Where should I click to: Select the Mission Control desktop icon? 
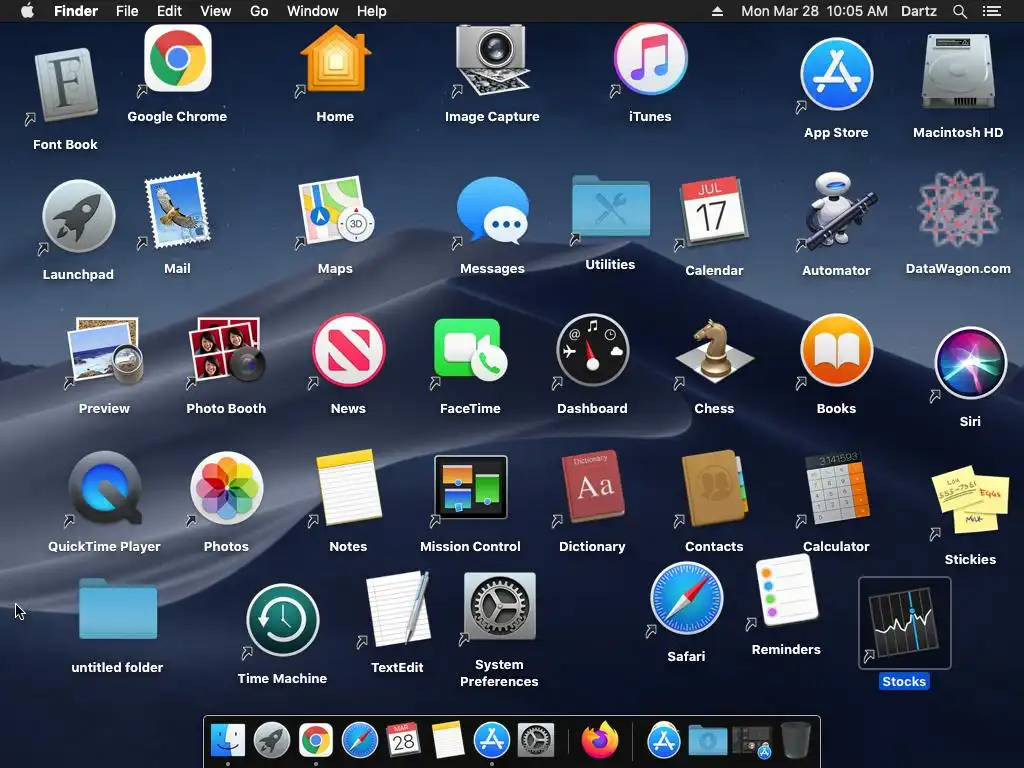(x=470, y=488)
